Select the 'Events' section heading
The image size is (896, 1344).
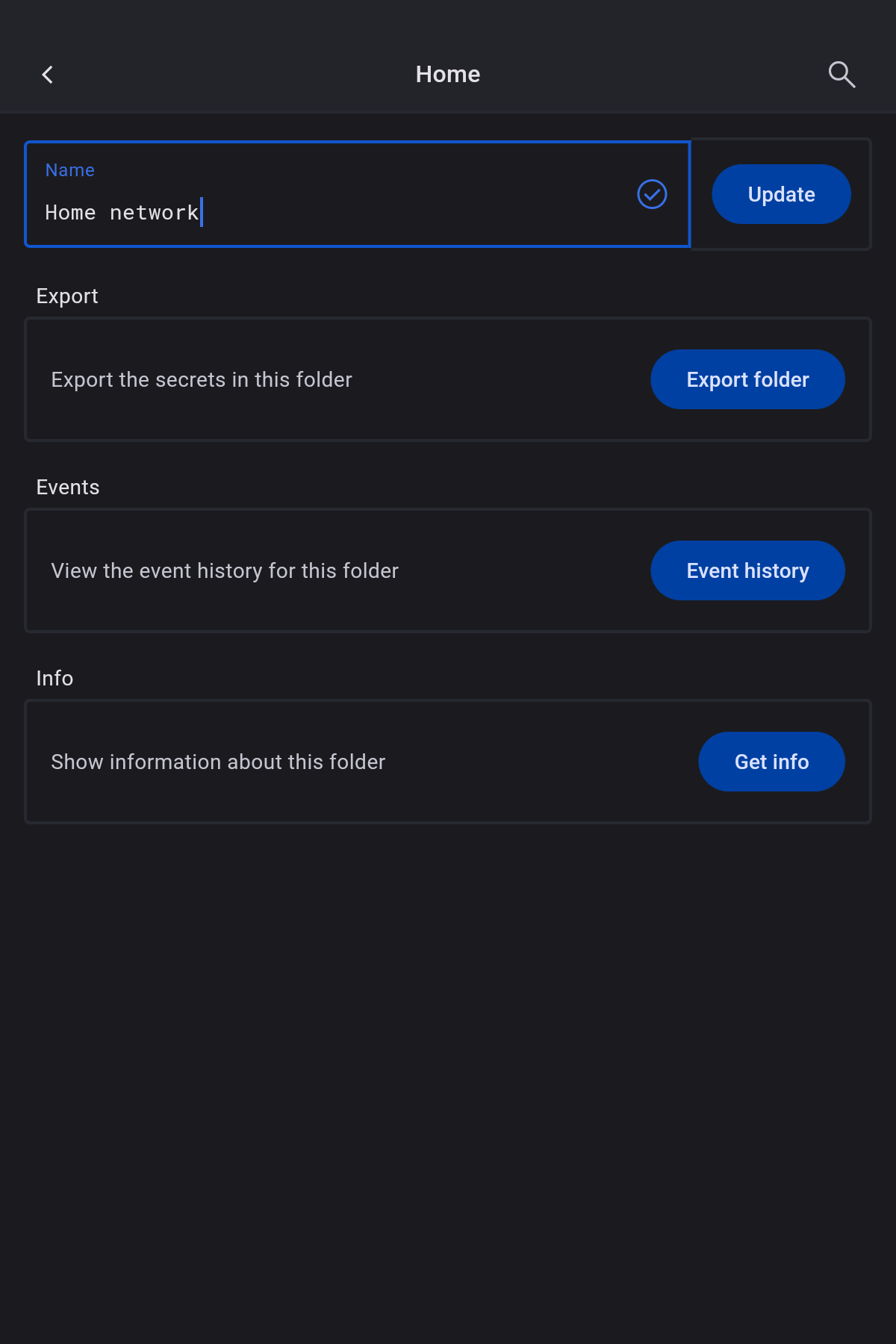[68, 488]
